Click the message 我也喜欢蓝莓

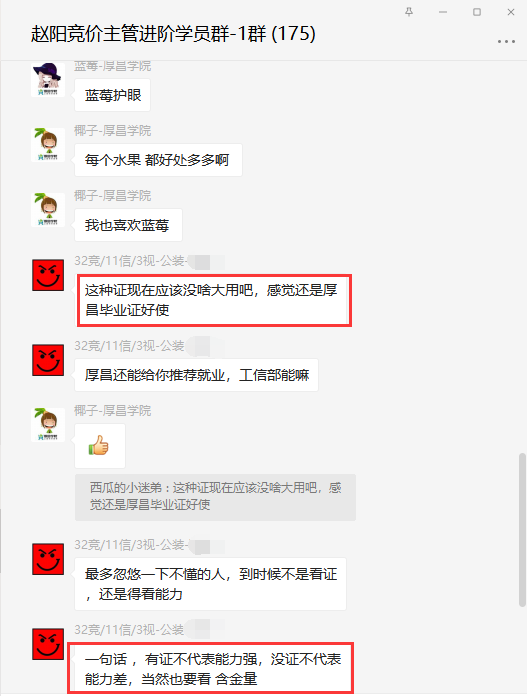(128, 225)
